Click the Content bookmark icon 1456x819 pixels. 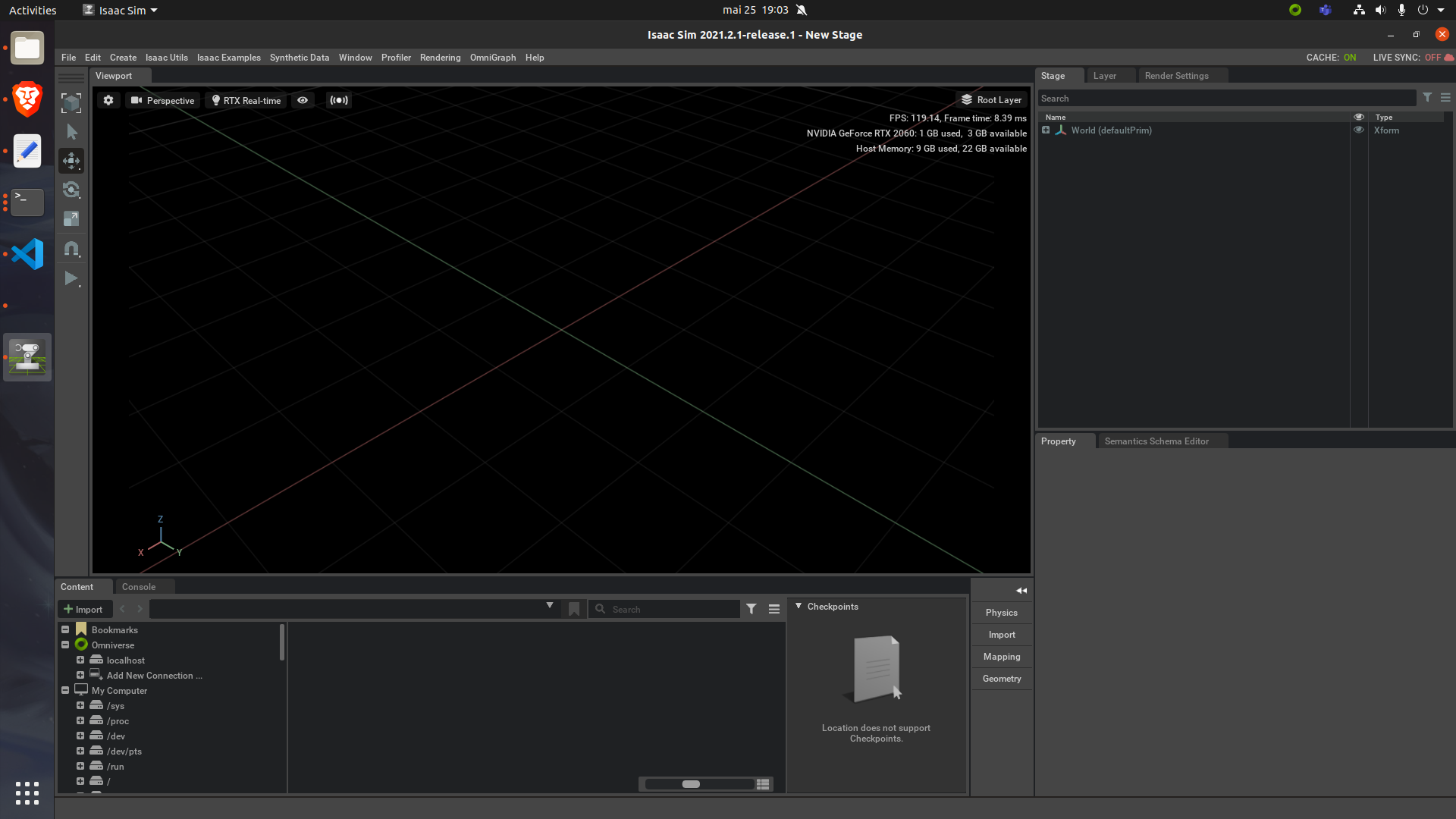[574, 609]
